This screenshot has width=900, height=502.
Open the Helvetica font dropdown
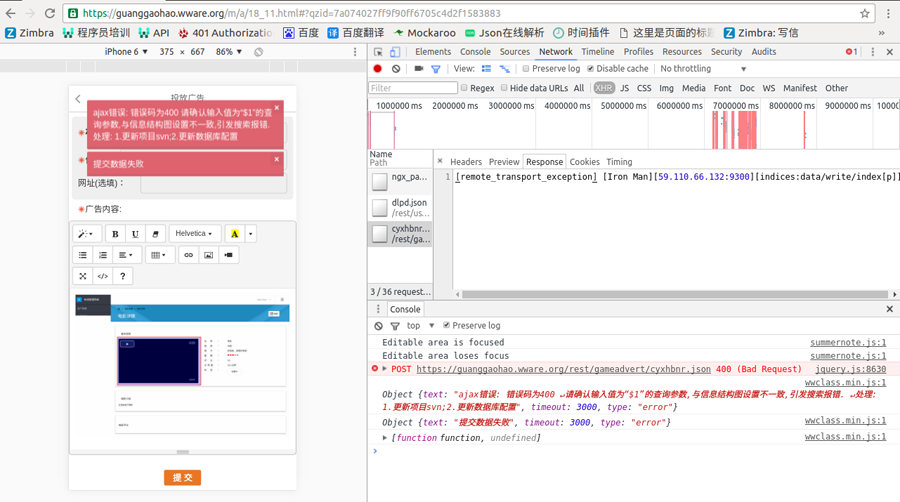coord(194,234)
